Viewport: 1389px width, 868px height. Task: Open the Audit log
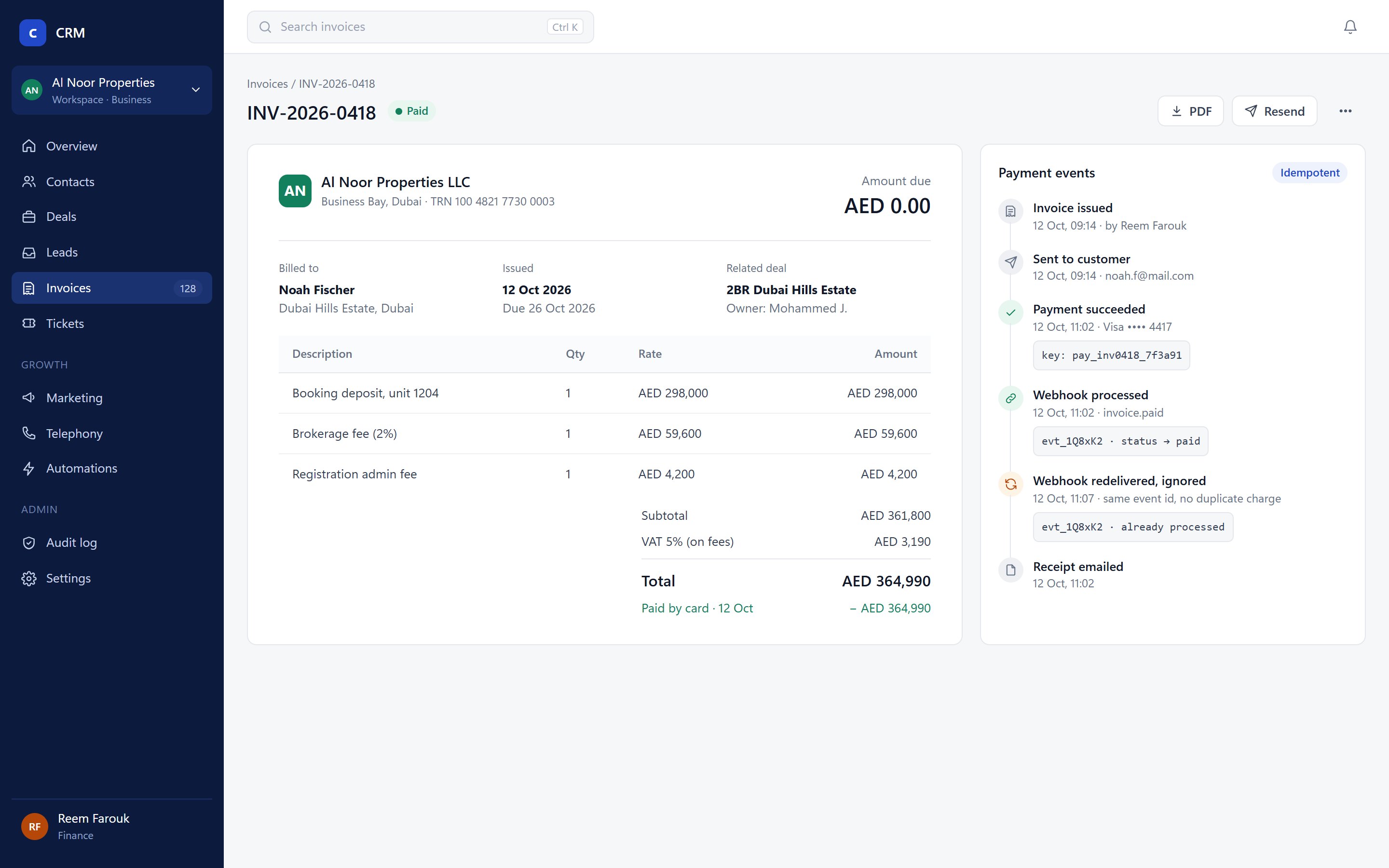[x=112, y=542]
